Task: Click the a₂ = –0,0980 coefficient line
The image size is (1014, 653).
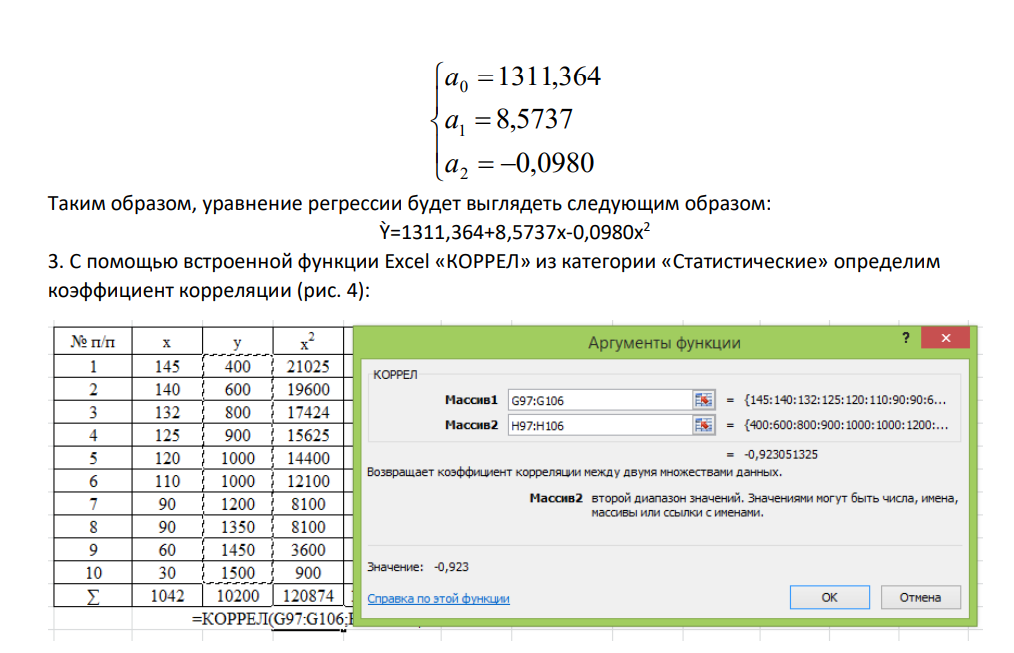Action: tap(519, 164)
